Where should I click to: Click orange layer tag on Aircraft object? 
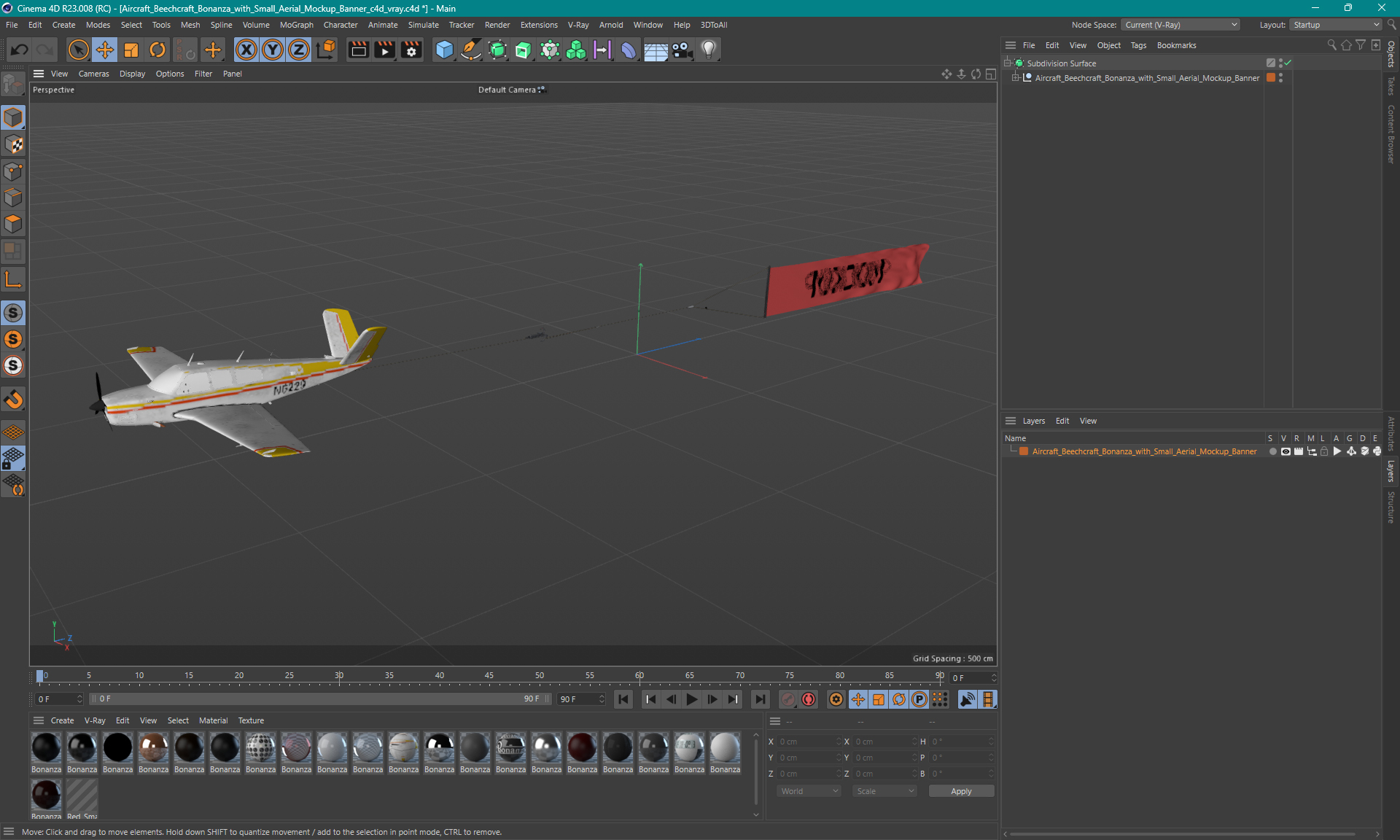point(1271,78)
